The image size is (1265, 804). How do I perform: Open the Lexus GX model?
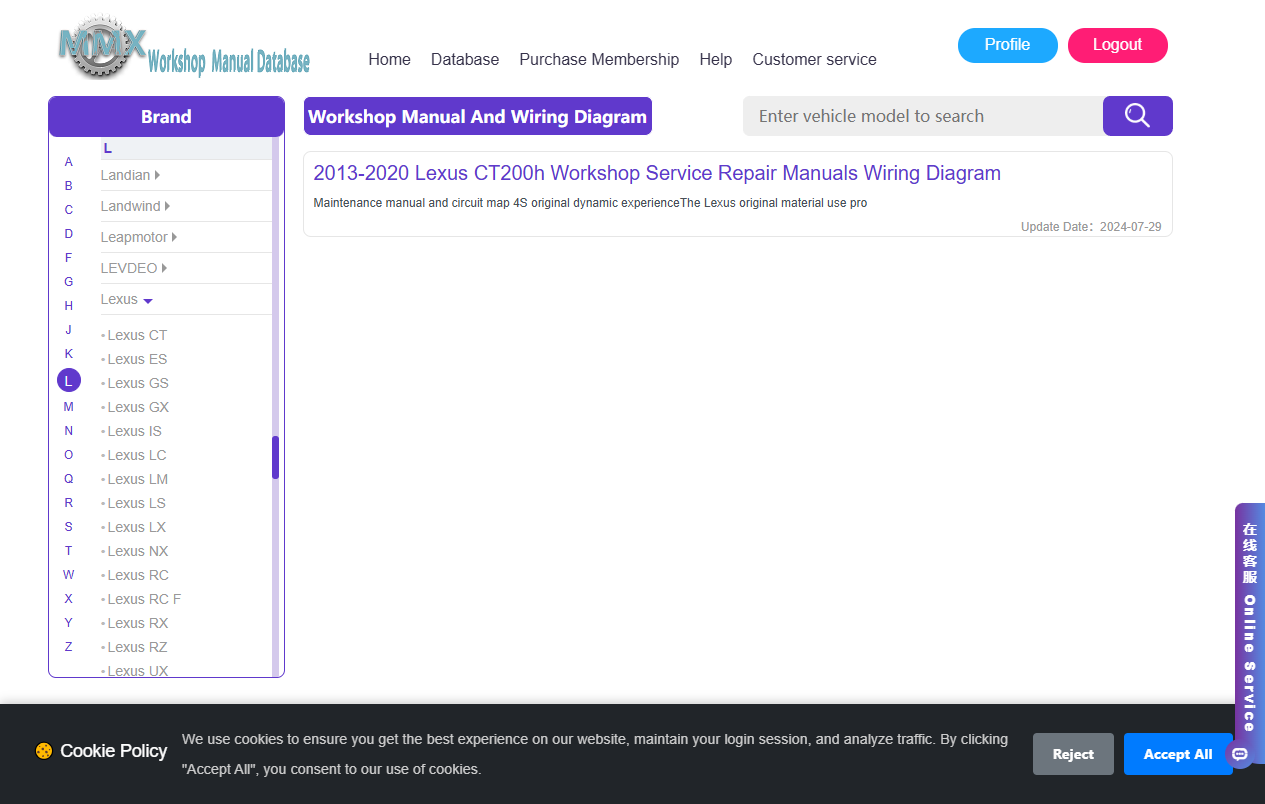coord(138,407)
